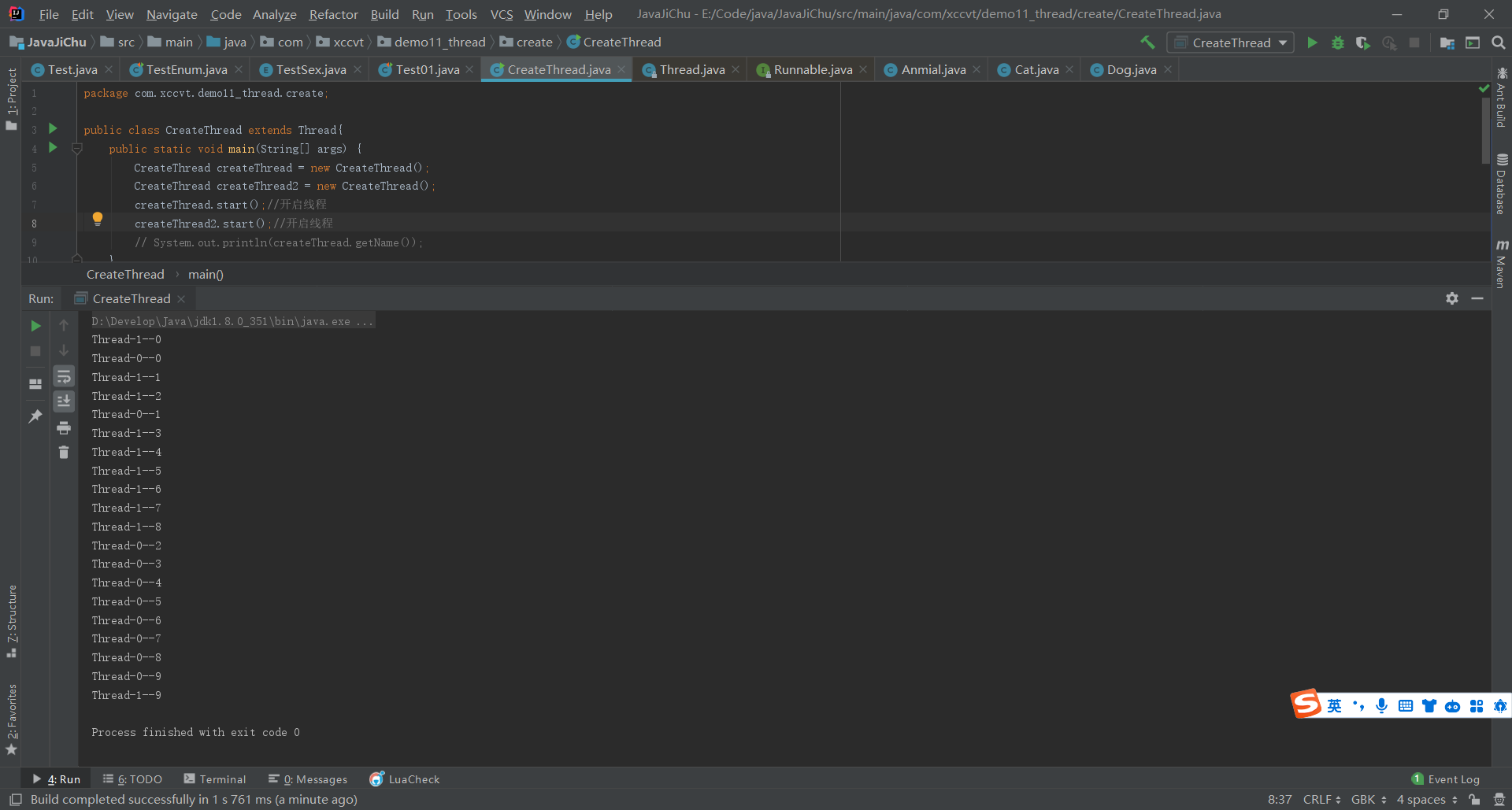Clear all console output with trash icon
The width and height of the screenshot is (1512, 810).
(64, 453)
